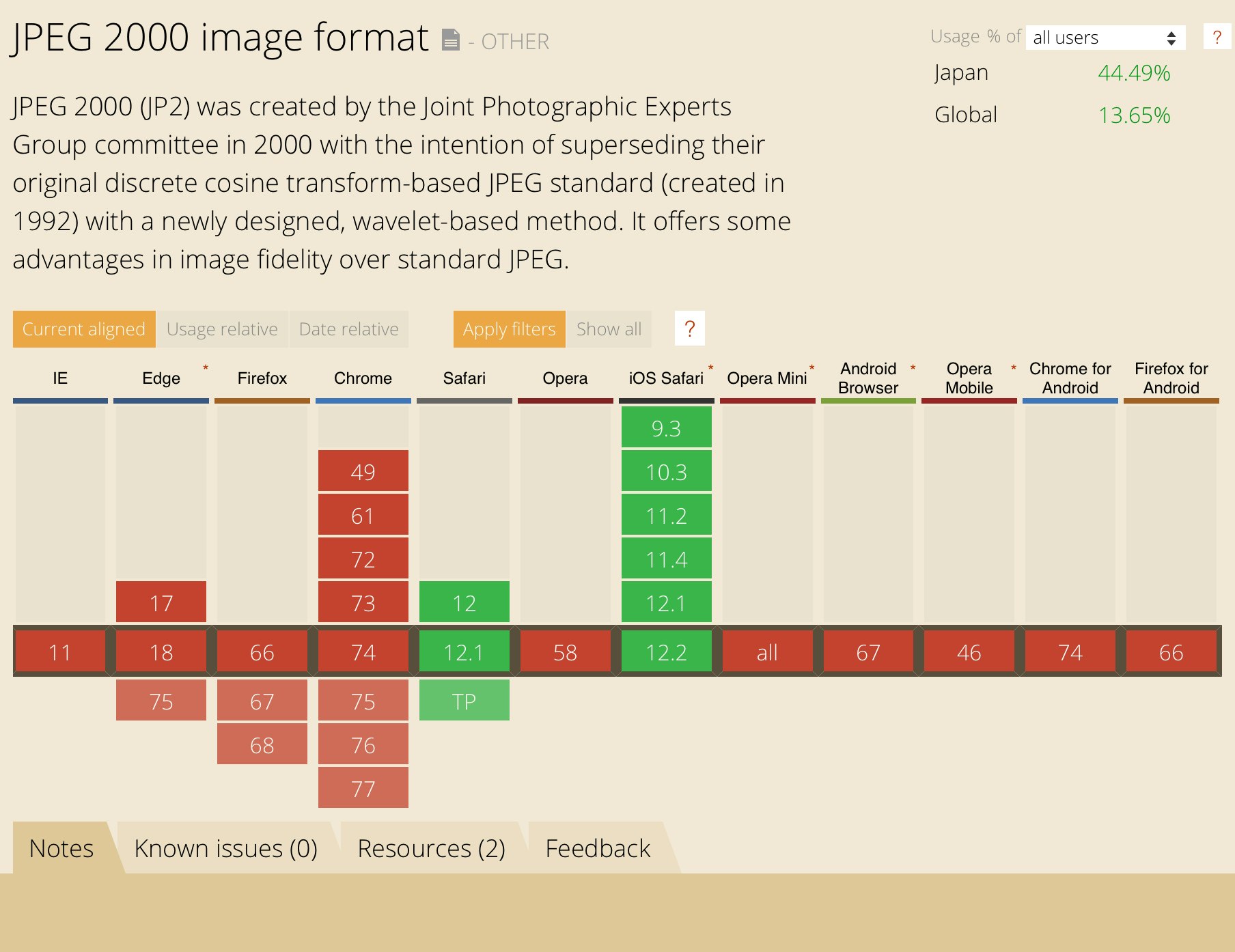Select the Safari 12 version cell
Viewport: 1235px width, 952px height.
pos(464,602)
